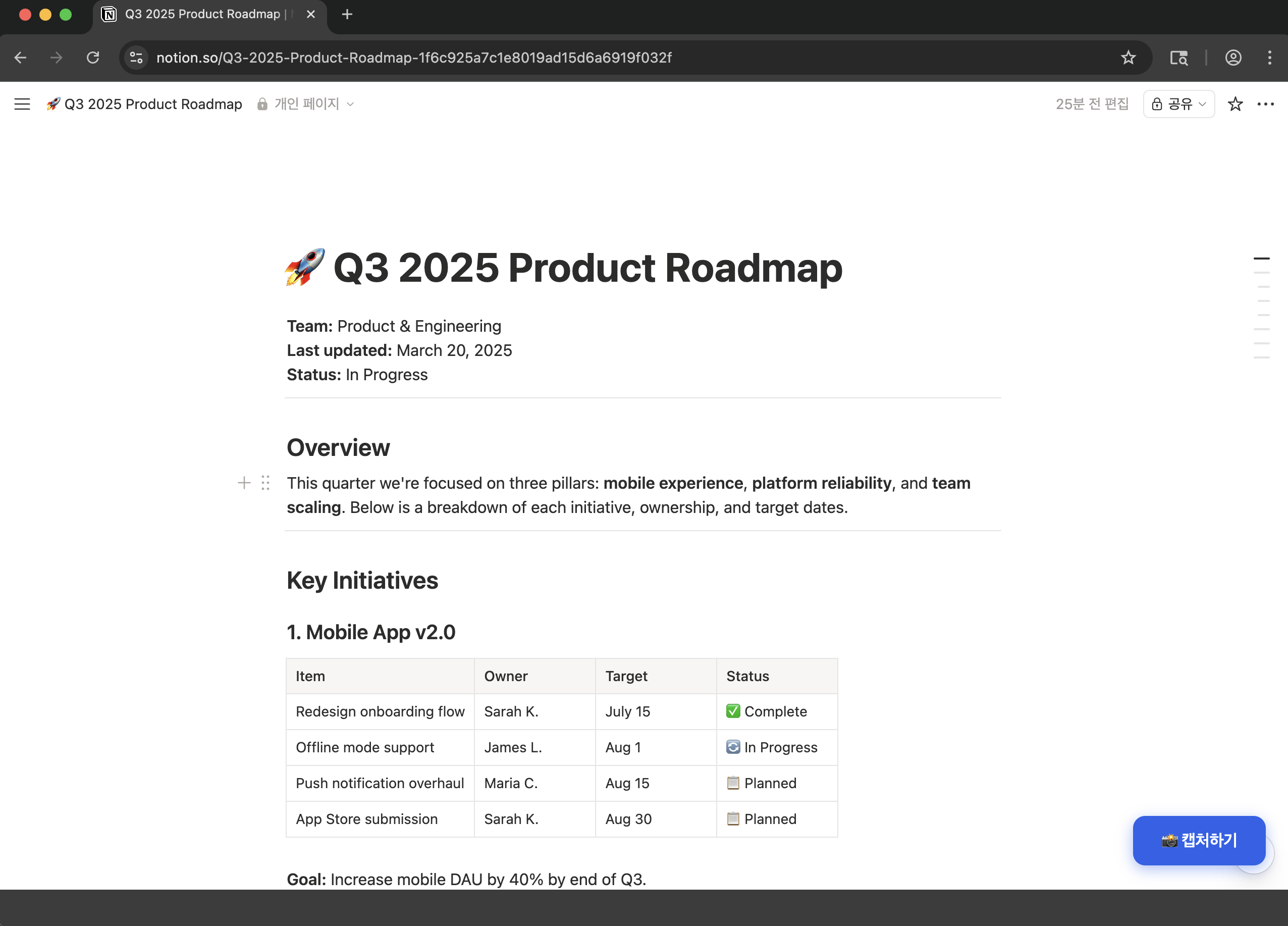Screen dimensions: 1288x926
Task: Reload the current Notion page
Action: (92, 58)
